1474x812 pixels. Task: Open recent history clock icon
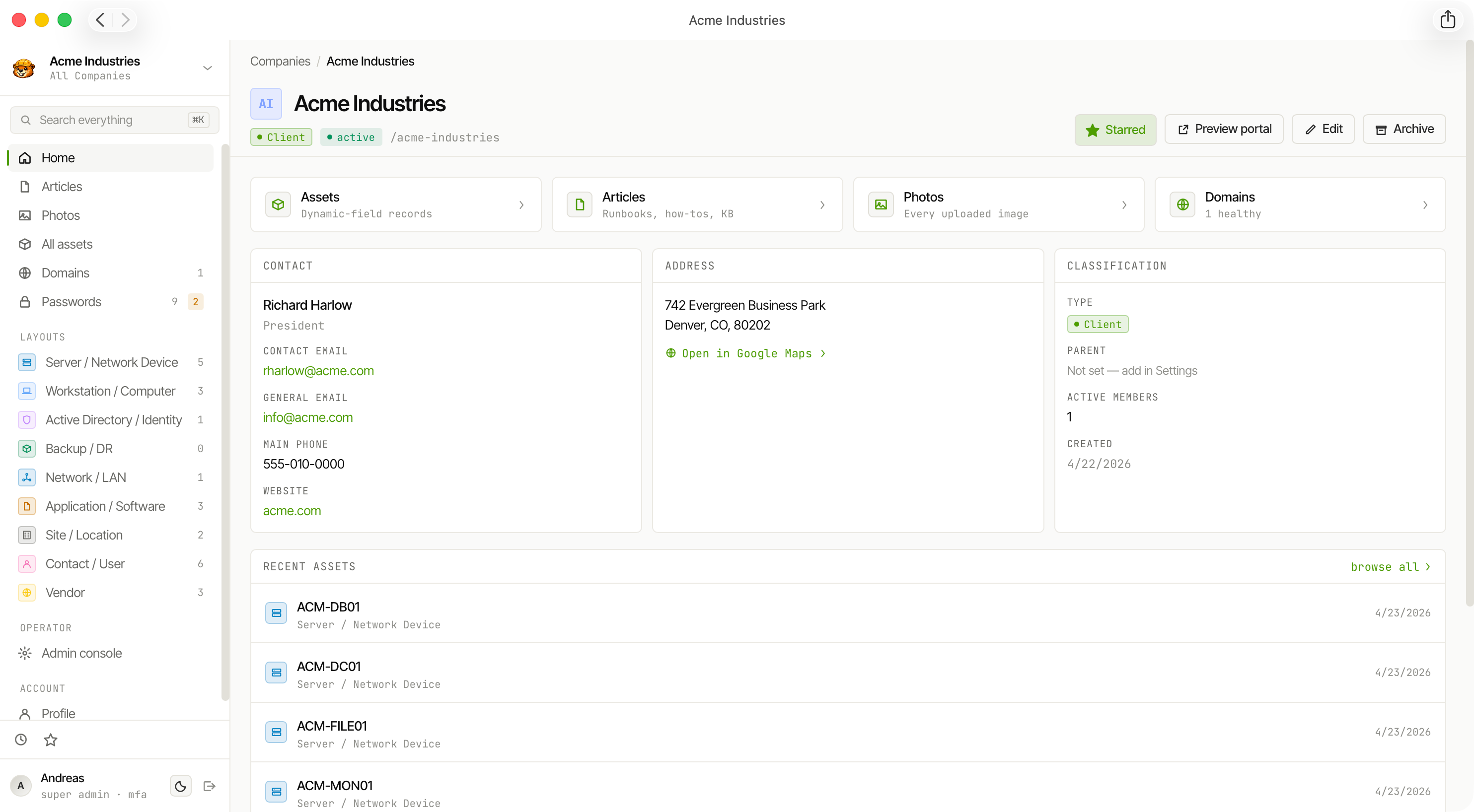coord(20,740)
